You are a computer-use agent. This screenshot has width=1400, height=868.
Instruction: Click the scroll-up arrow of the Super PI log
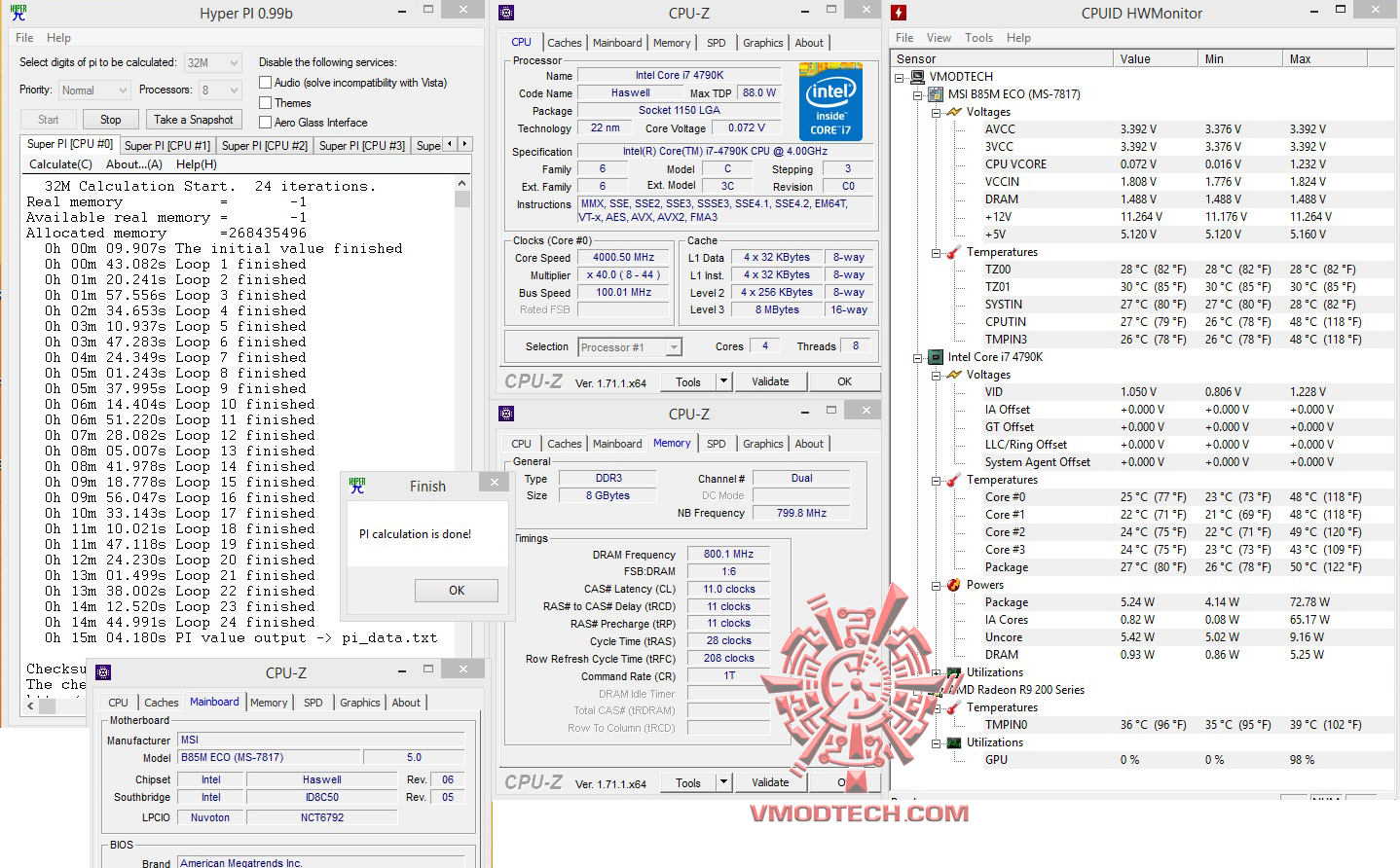pos(462,183)
